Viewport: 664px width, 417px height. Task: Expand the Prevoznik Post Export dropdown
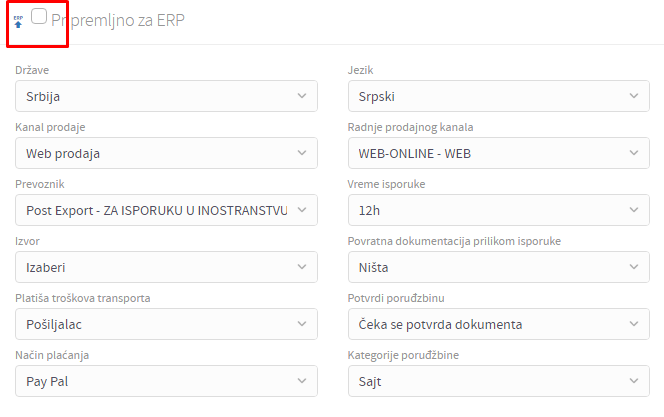(x=166, y=210)
